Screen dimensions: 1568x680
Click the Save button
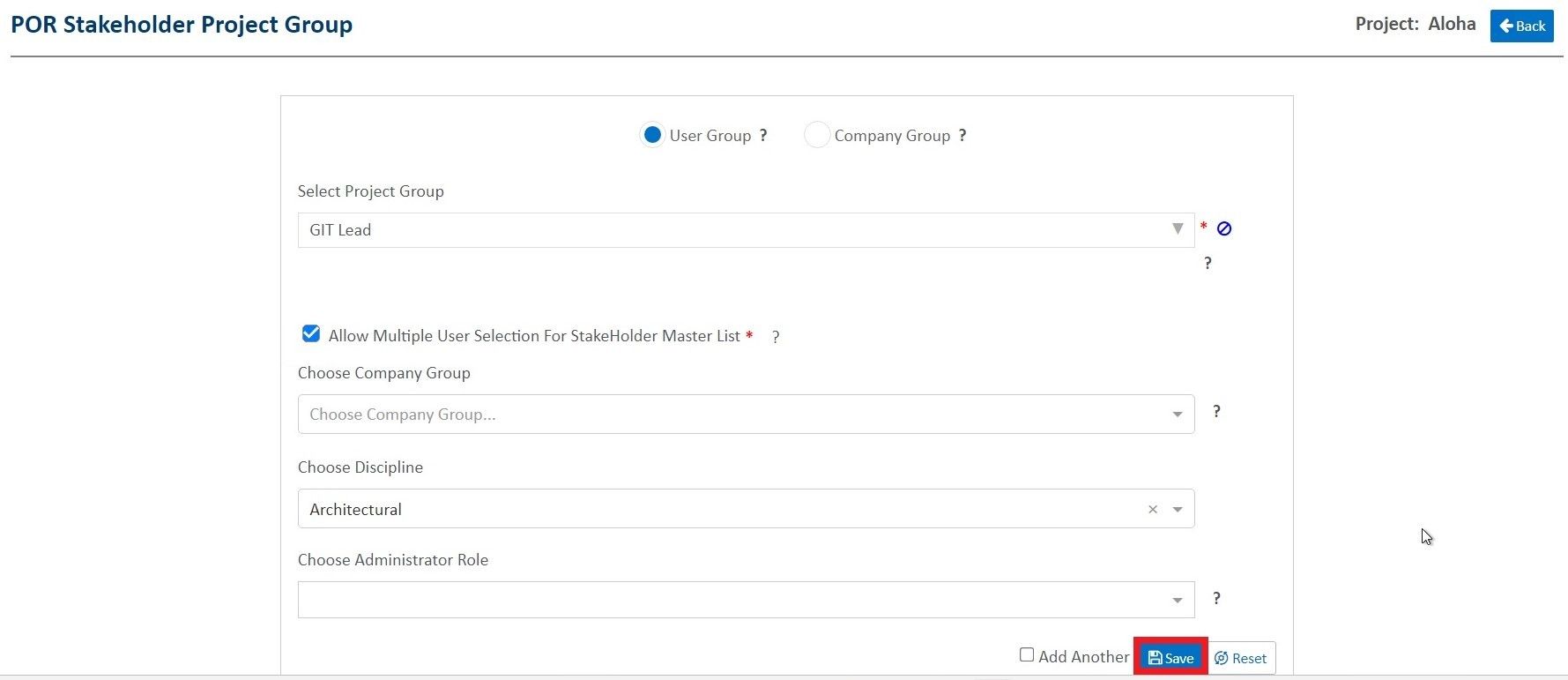(1170, 658)
